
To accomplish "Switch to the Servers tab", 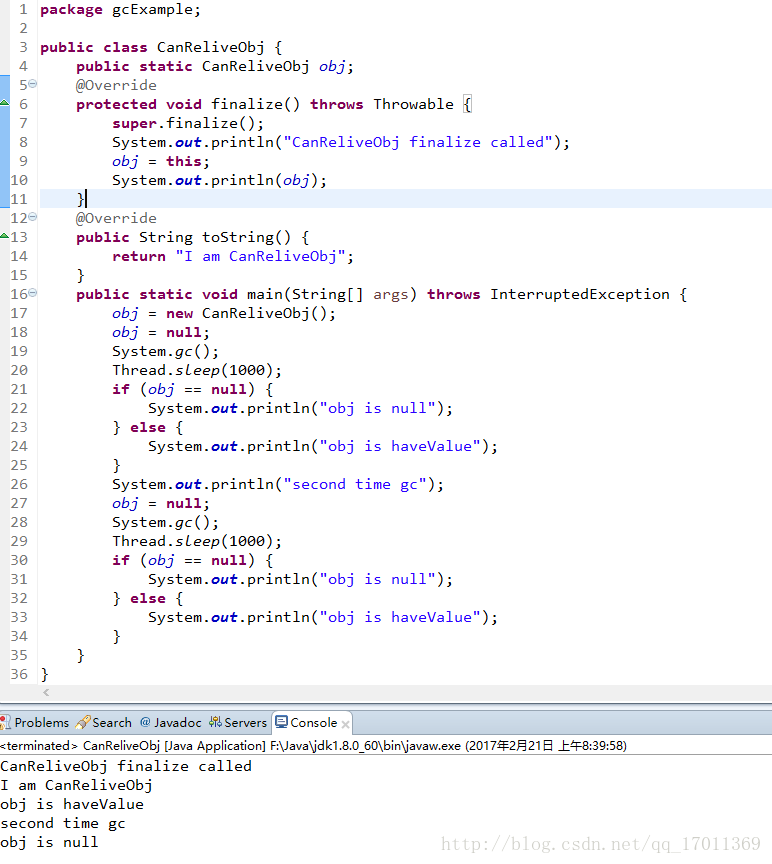I will coord(238,722).
